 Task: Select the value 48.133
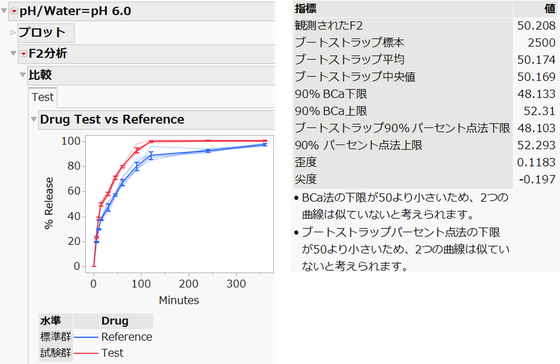point(536,94)
